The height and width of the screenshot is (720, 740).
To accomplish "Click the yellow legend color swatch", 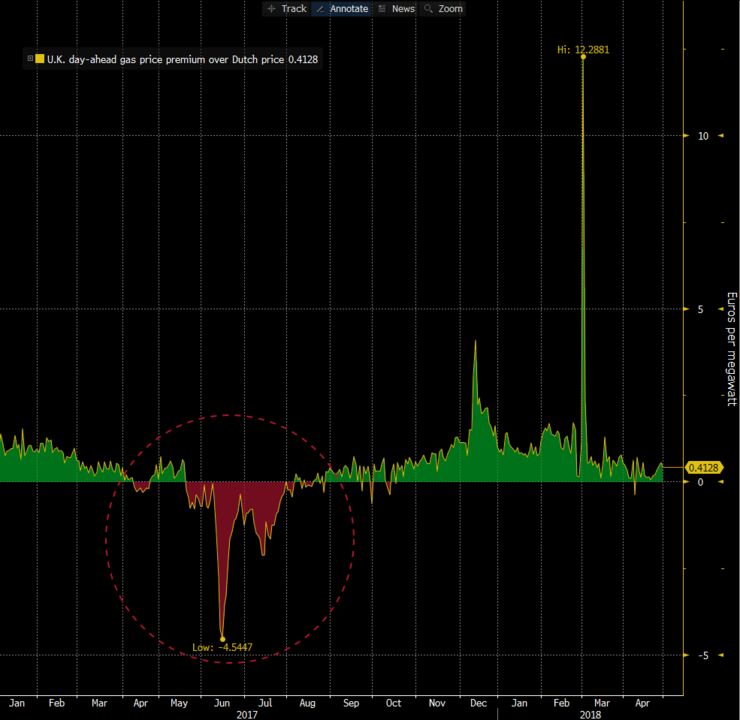I will tap(40, 59).
